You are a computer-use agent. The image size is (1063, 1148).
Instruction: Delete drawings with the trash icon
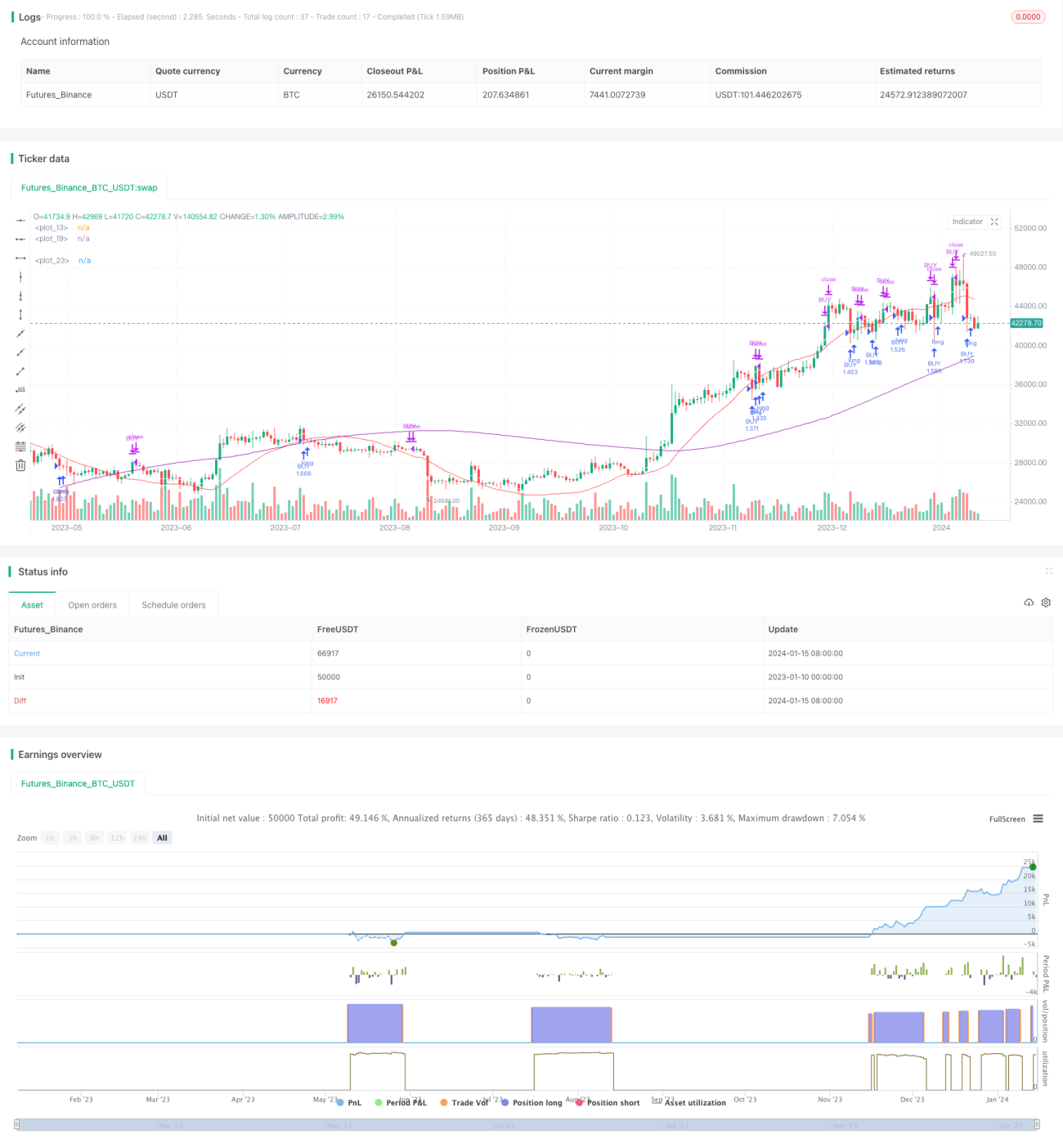point(20,465)
